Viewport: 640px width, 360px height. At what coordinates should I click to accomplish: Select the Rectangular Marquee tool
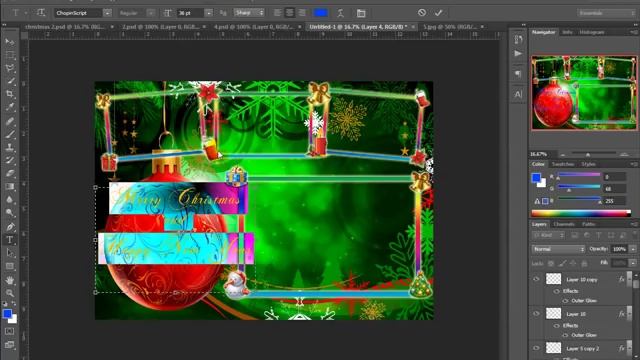[x=10, y=55]
